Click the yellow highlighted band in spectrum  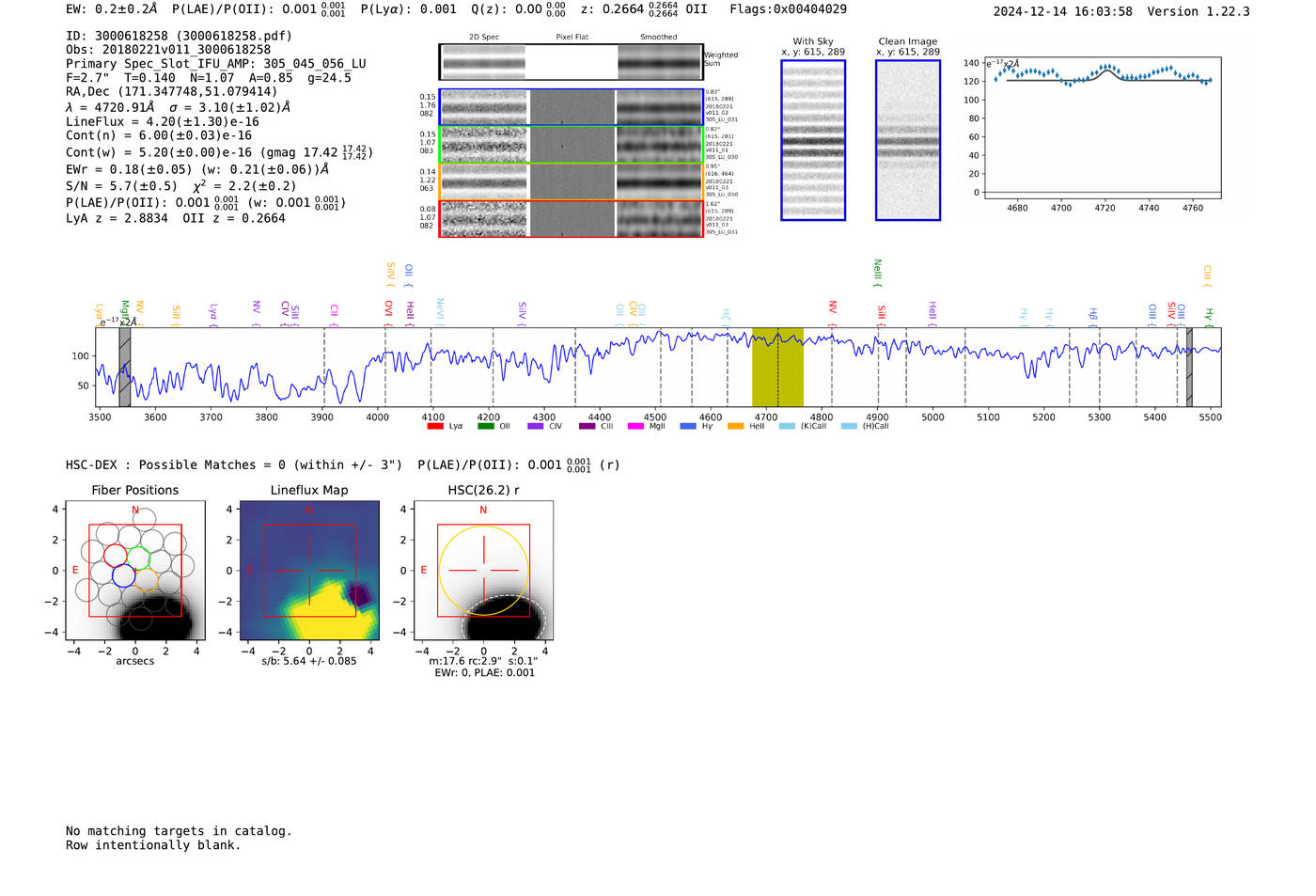click(x=777, y=367)
